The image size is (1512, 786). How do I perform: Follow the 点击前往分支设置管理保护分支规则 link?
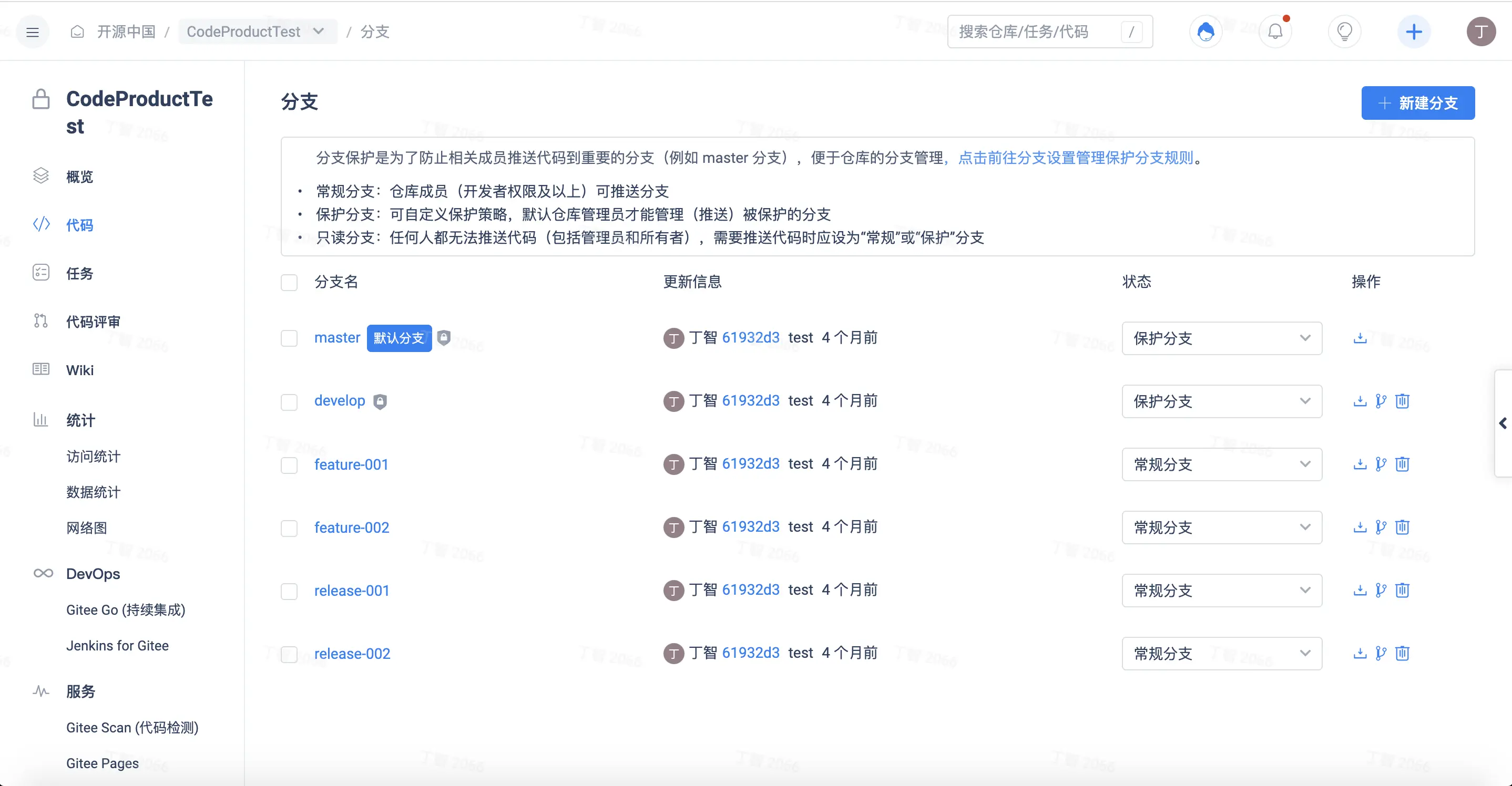point(1076,158)
